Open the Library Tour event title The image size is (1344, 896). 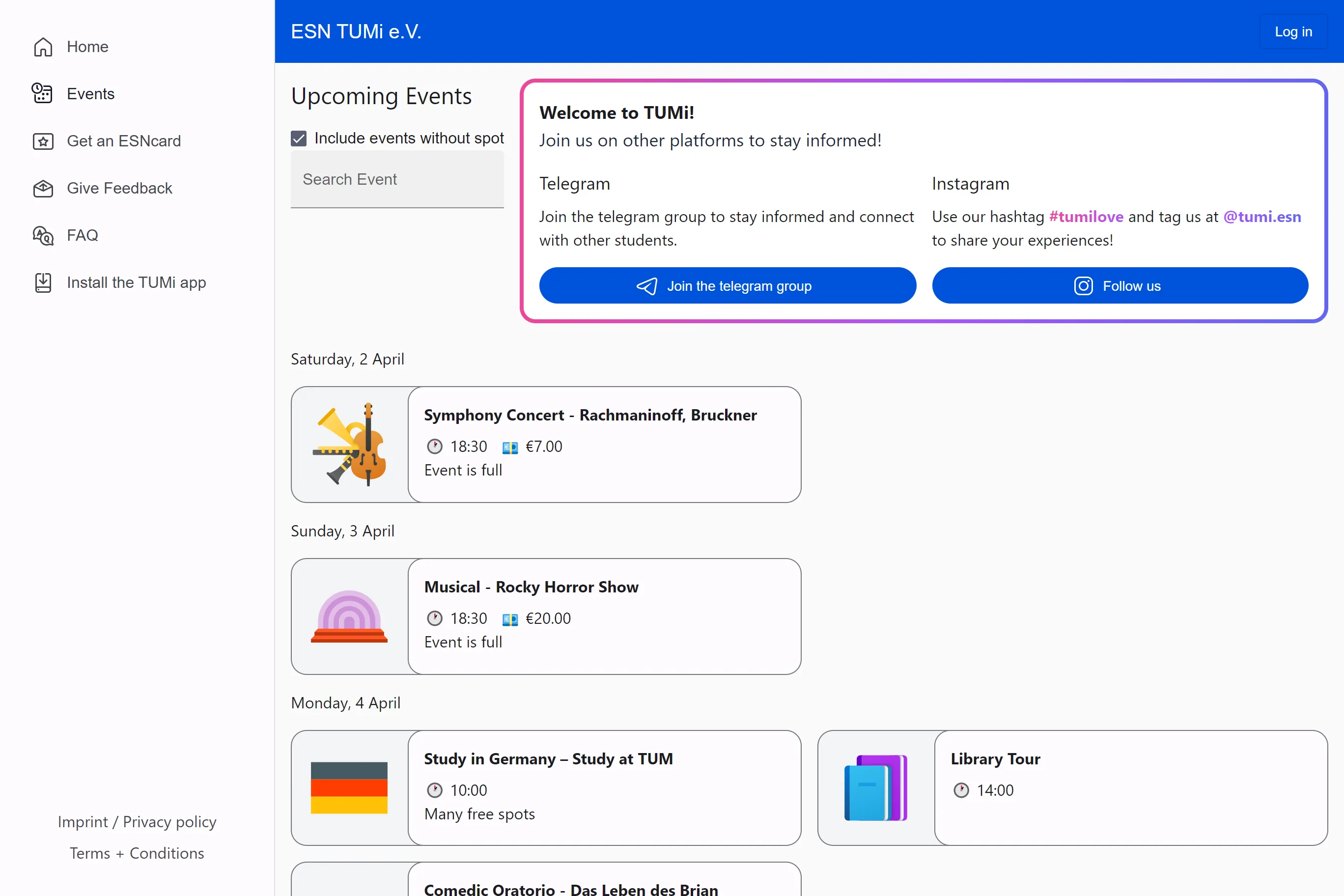pyautogui.click(x=995, y=759)
